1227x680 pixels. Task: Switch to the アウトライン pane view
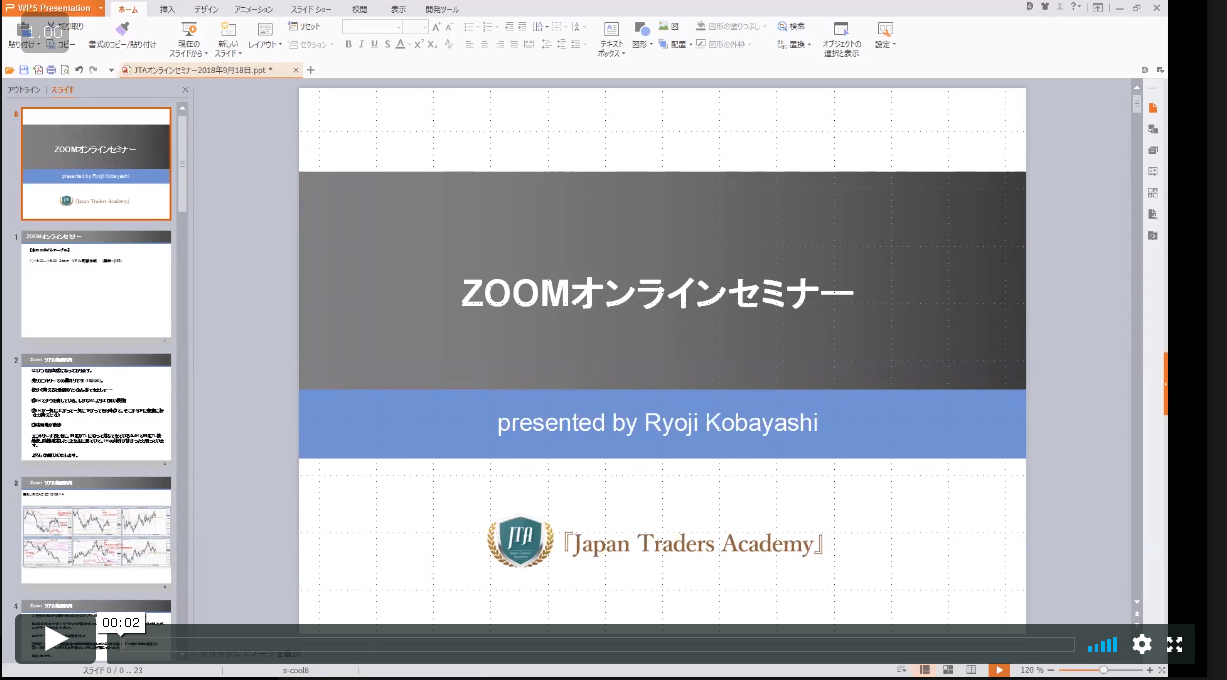point(24,90)
